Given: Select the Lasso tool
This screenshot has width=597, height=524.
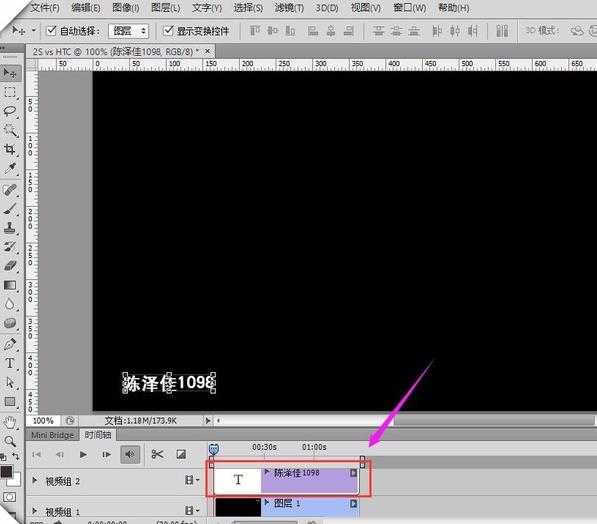Looking at the screenshot, I should click(10, 111).
